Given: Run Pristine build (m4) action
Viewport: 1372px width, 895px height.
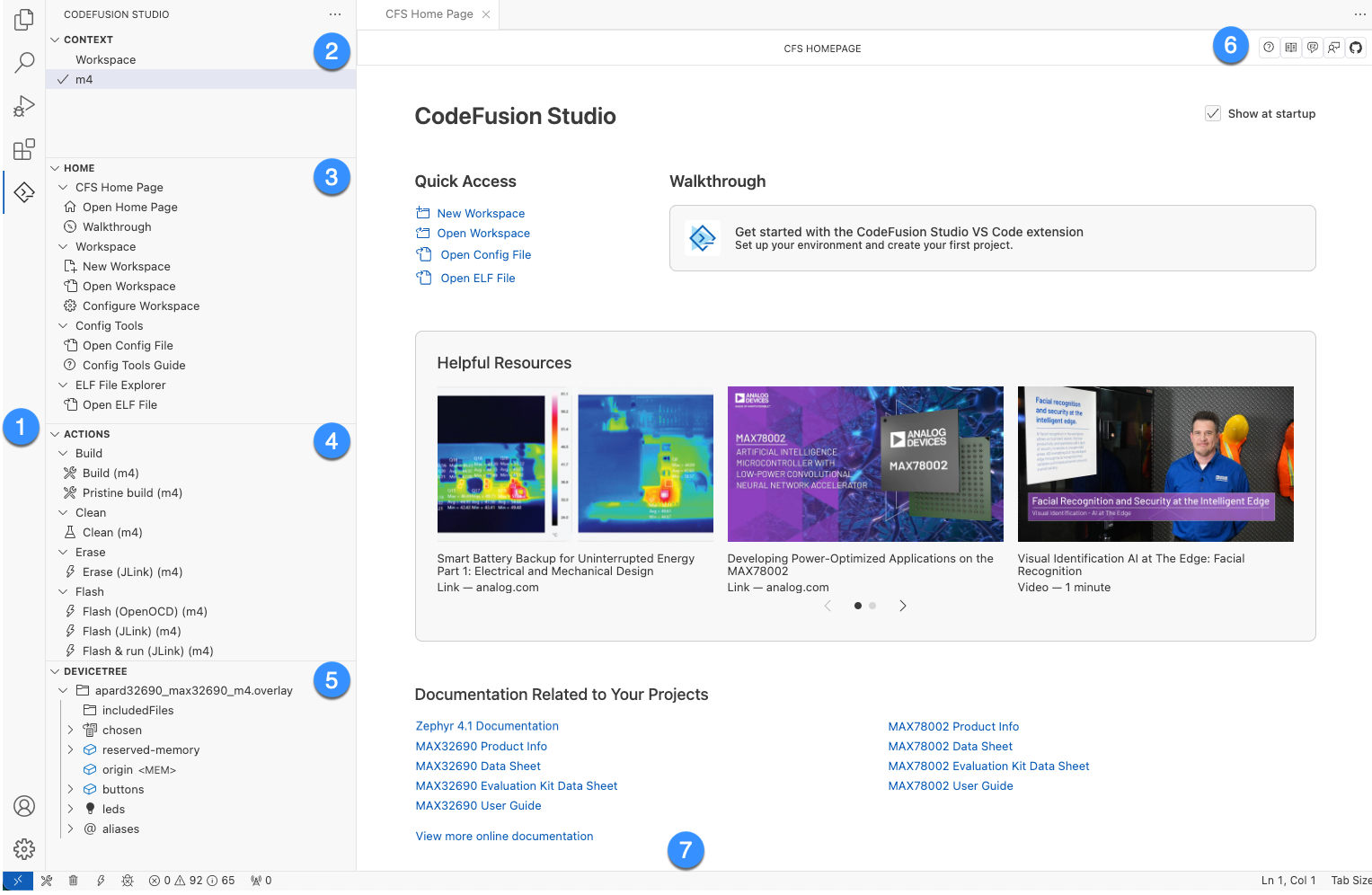Looking at the screenshot, I should 132,492.
